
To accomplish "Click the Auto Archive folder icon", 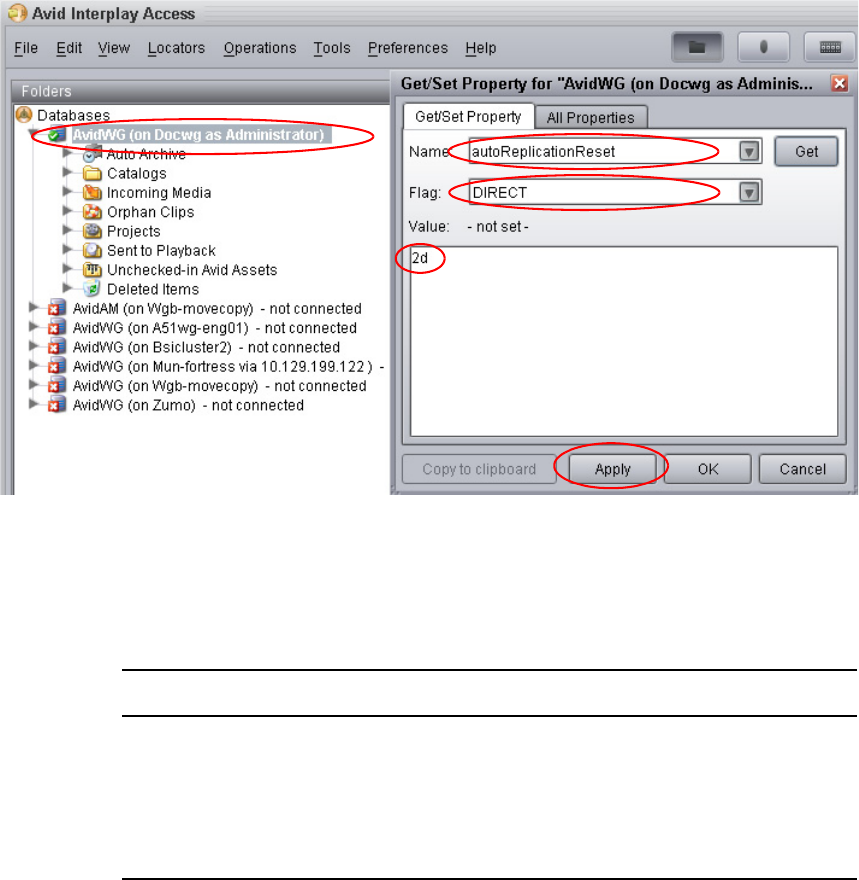I will coord(92,153).
